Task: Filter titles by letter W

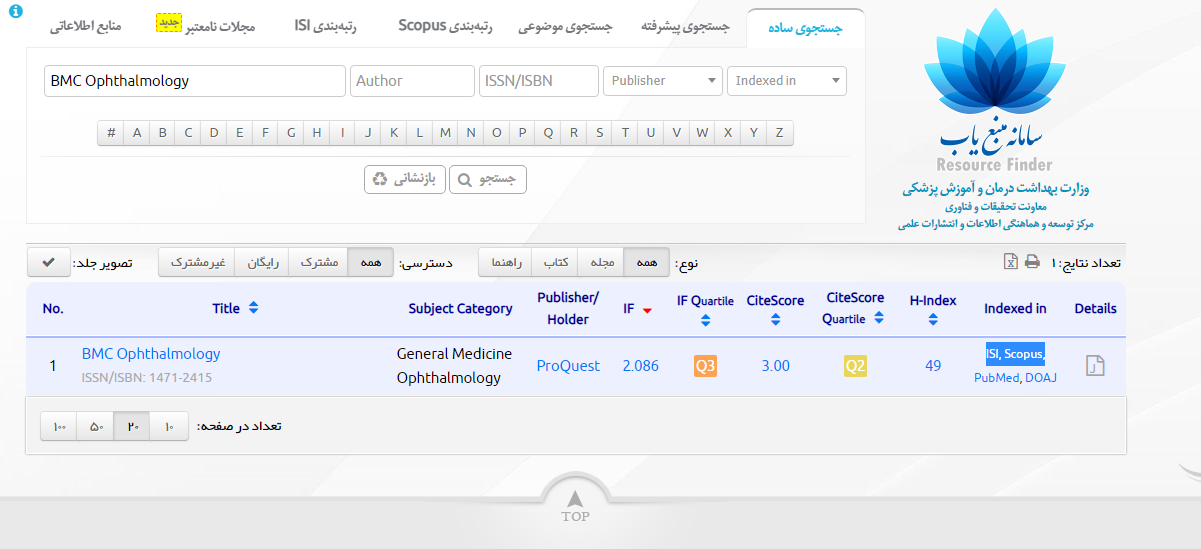Action: tap(702, 133)
